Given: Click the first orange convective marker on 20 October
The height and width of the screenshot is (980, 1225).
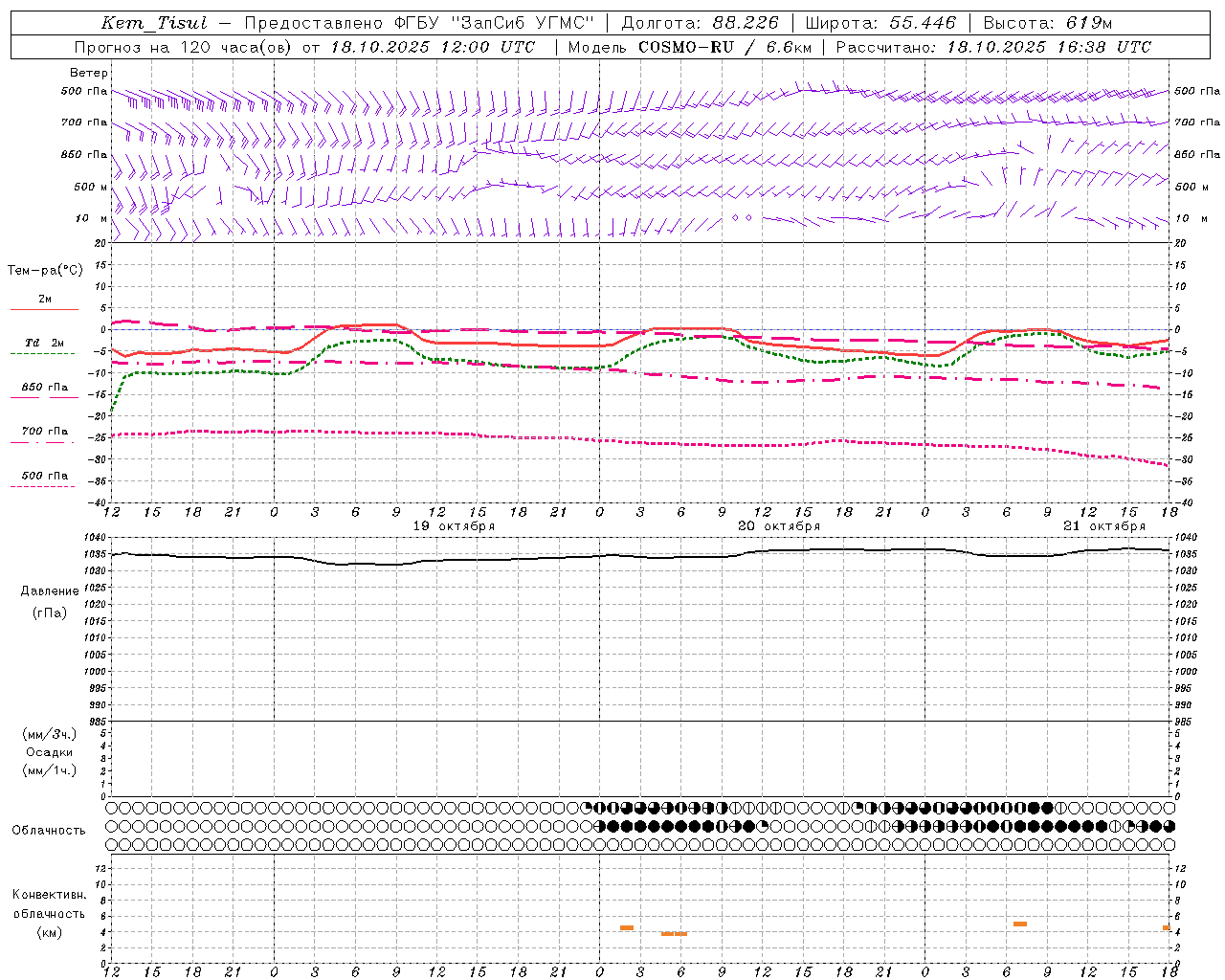Looking at the screenshot, I should (x=627, y=927).
